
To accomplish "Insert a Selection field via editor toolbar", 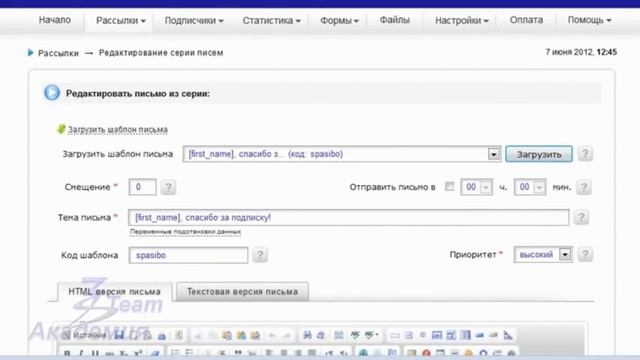I will [465, 336].
